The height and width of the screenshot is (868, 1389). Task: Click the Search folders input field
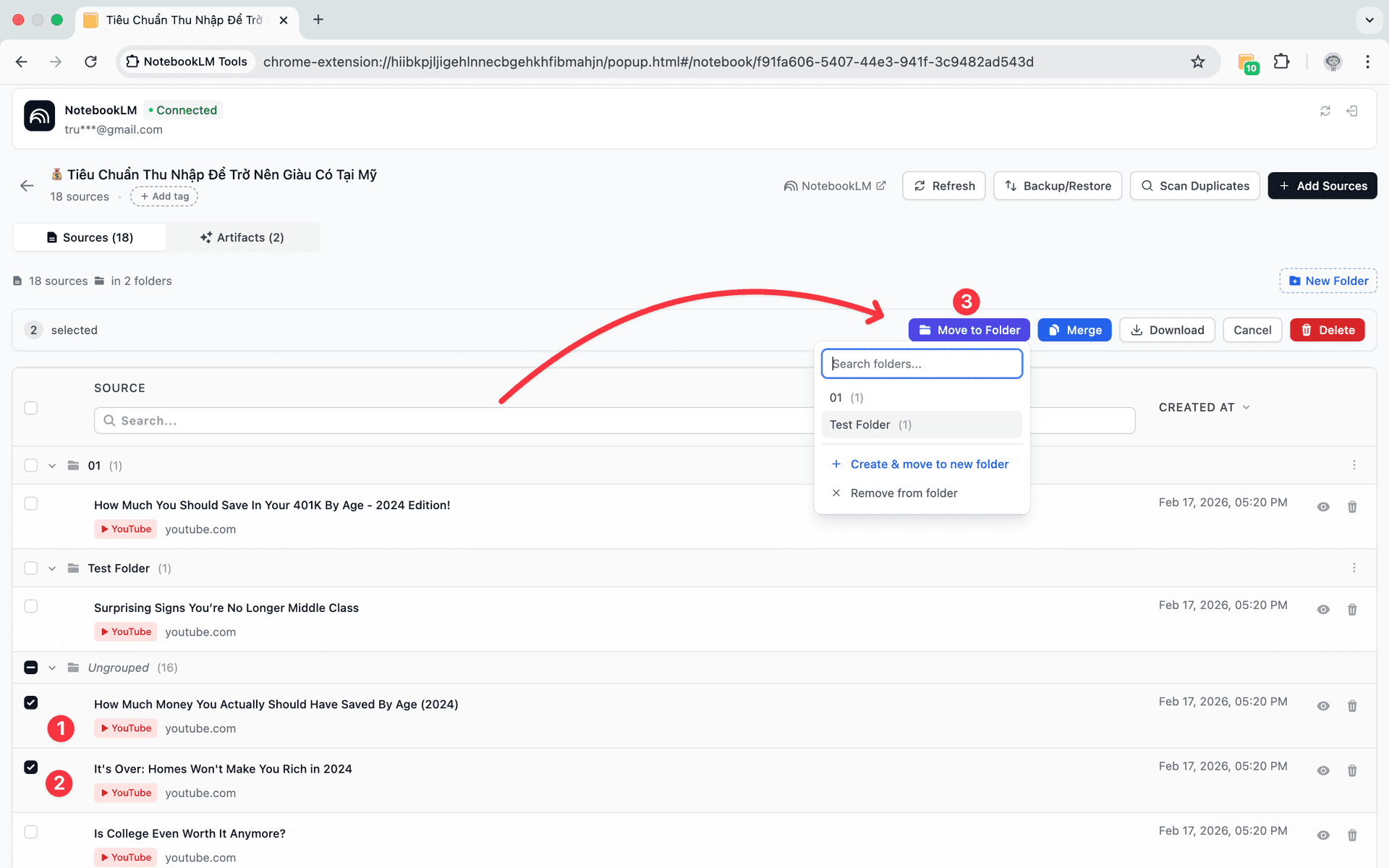tap(921, 364)
